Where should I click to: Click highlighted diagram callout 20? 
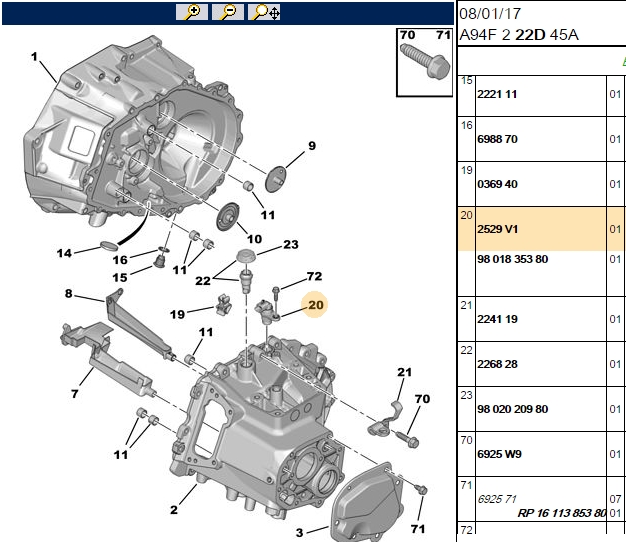coord(315,305)
